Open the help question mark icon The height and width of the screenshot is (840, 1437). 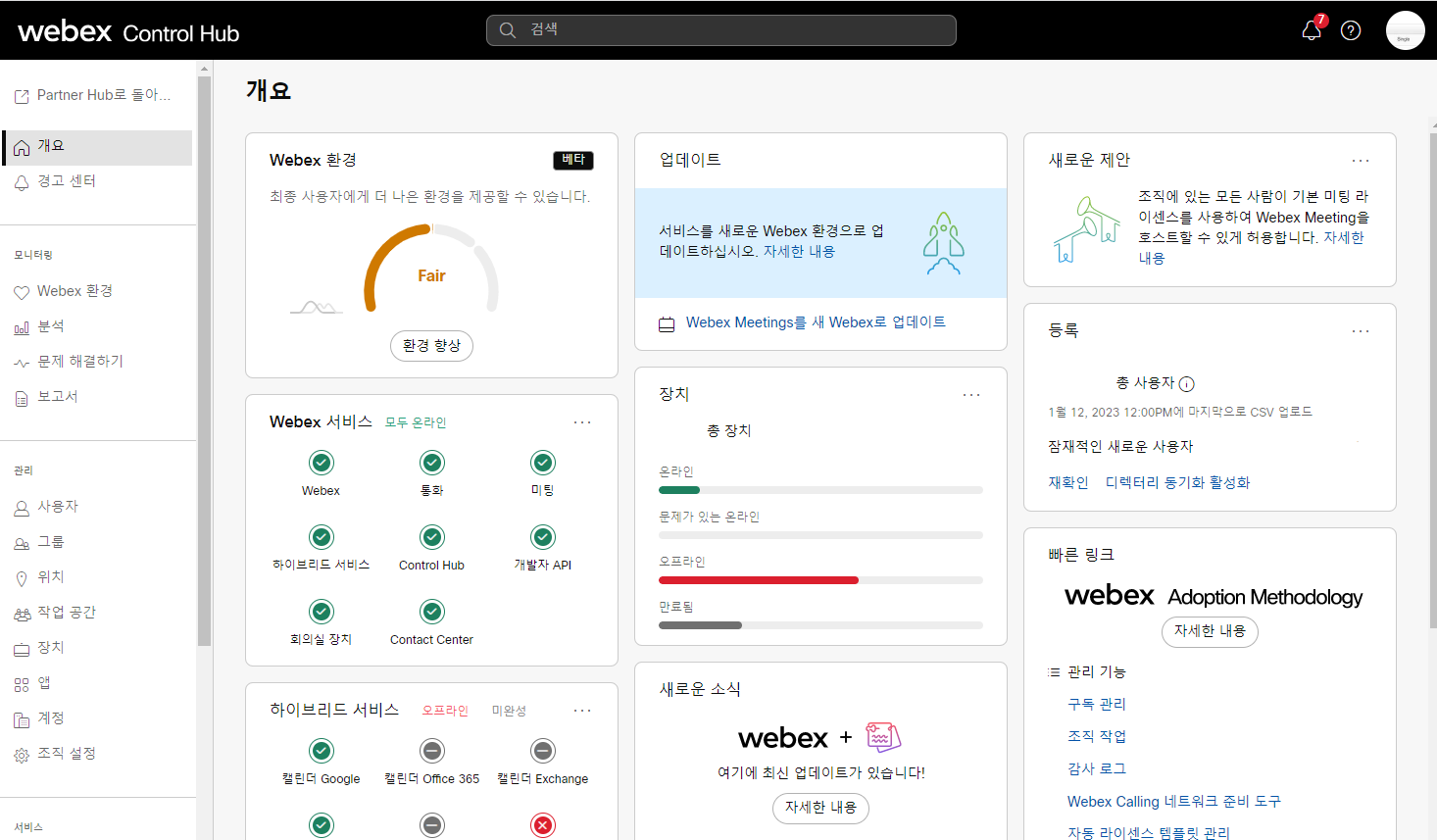coord(1351,30)
